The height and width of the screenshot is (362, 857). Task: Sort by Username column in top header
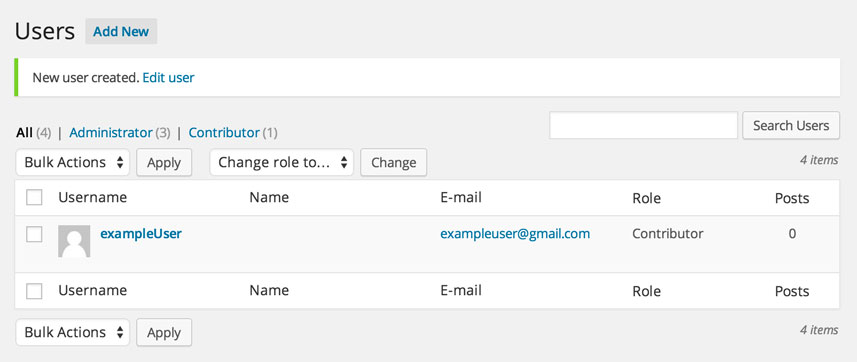pyautogui.click(x=92, y=197)
